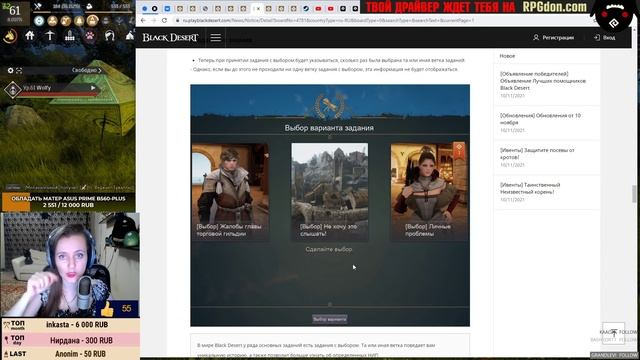Click the donation goal progress bar
Screen dimensions: 640x360
(69, 202)
